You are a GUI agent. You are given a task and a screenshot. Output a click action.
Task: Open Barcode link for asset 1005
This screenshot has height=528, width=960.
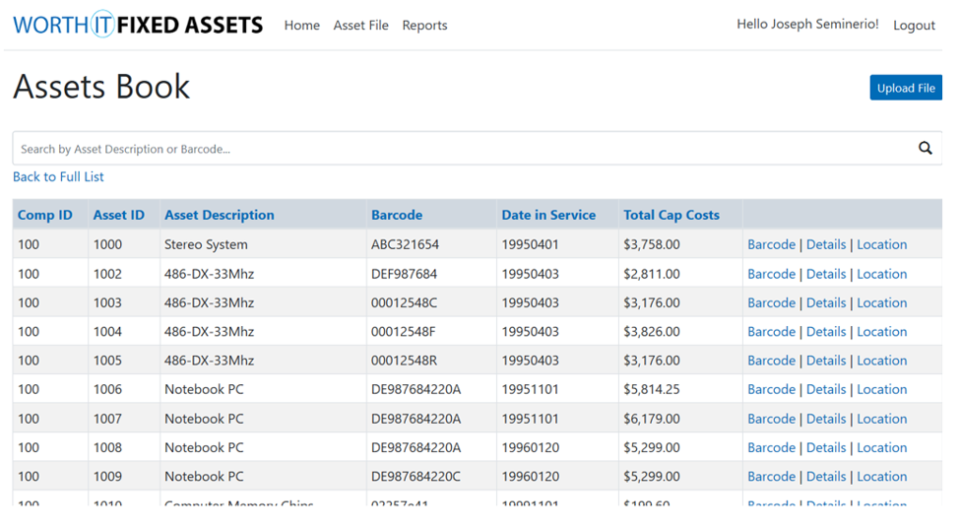(x=771, y=360)
